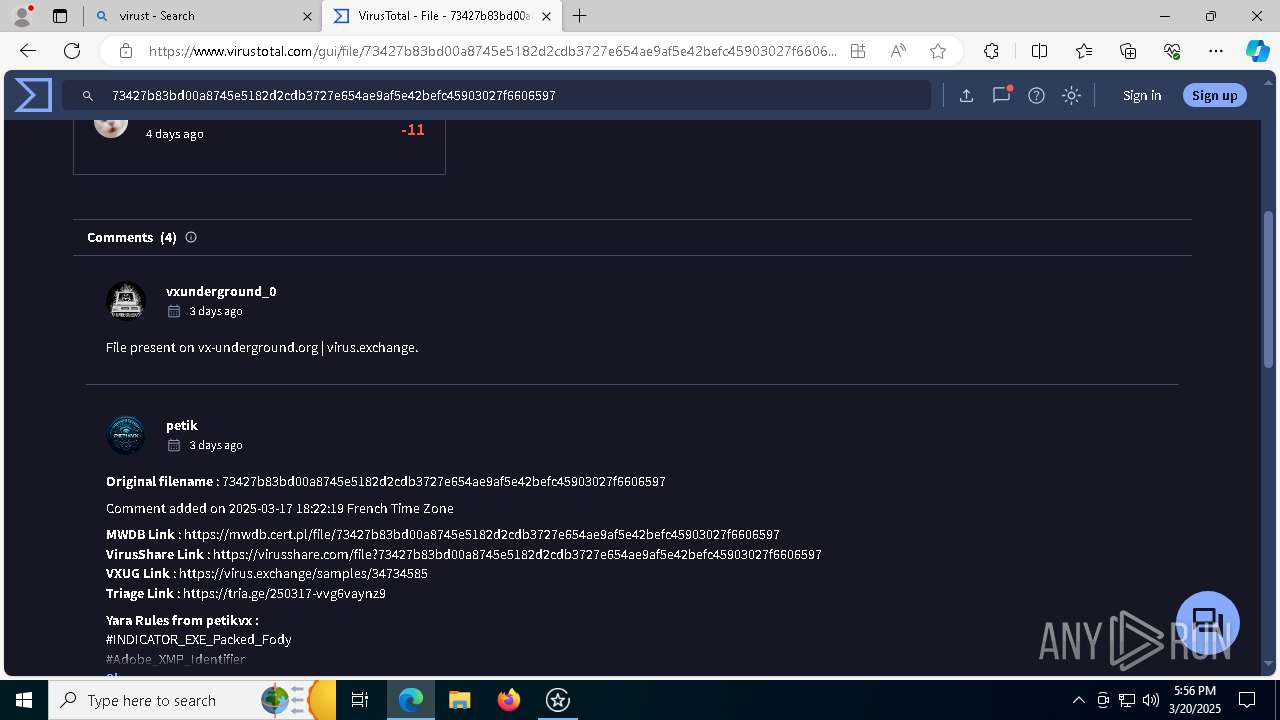This screenshot has height=720, width=1280.
Task: Open the VirusShare link
Action: click(x=517, y=554)
